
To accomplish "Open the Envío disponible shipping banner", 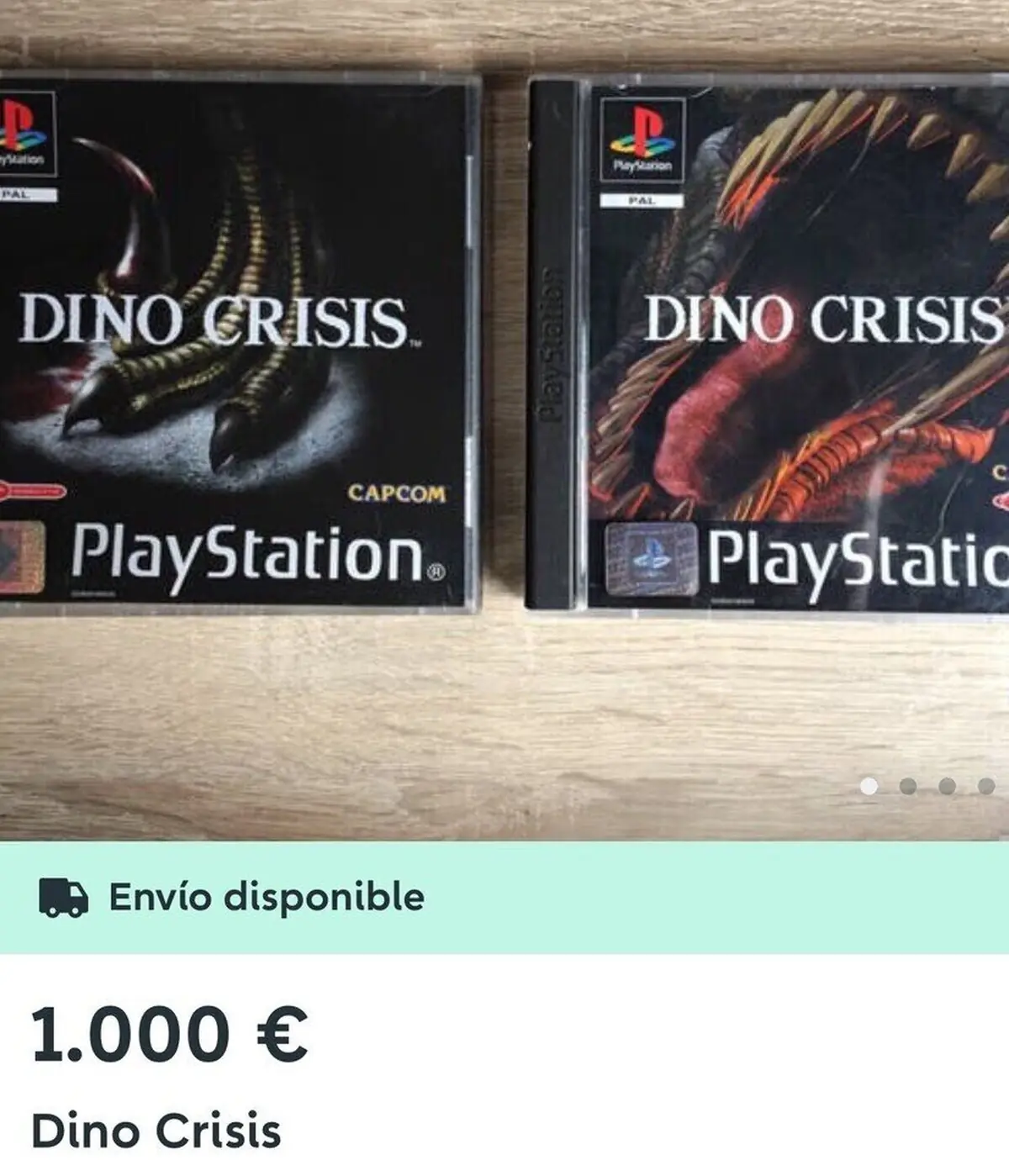I will [504, 897].
